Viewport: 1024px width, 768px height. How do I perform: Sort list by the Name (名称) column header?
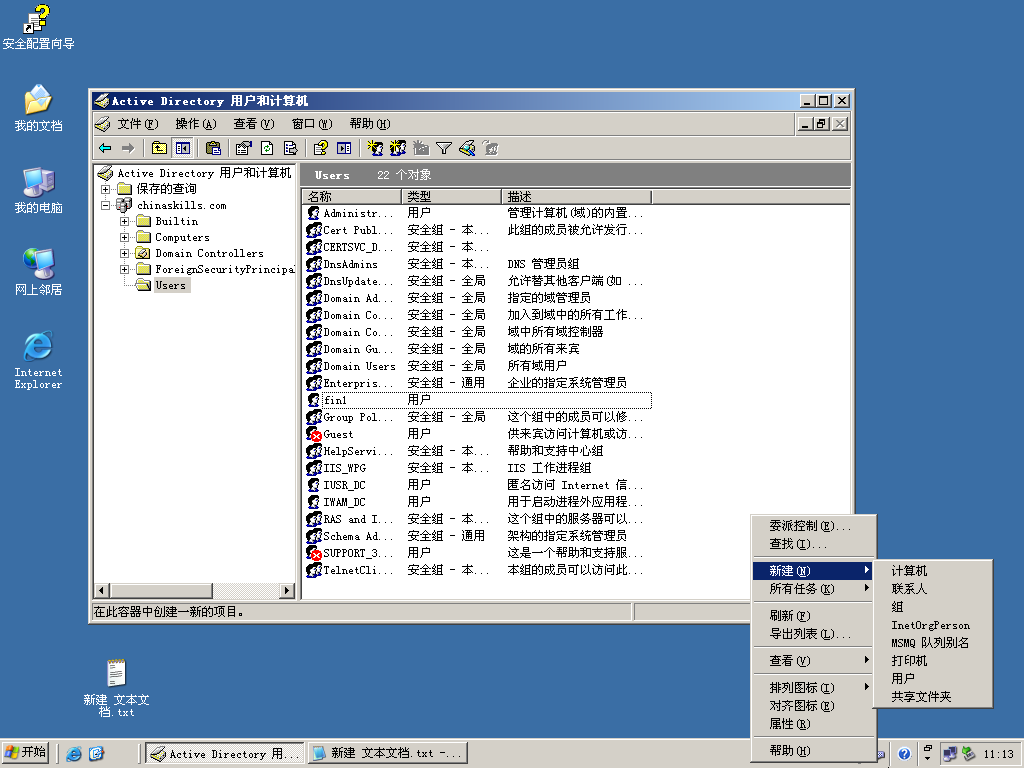[x=351, y=197]
